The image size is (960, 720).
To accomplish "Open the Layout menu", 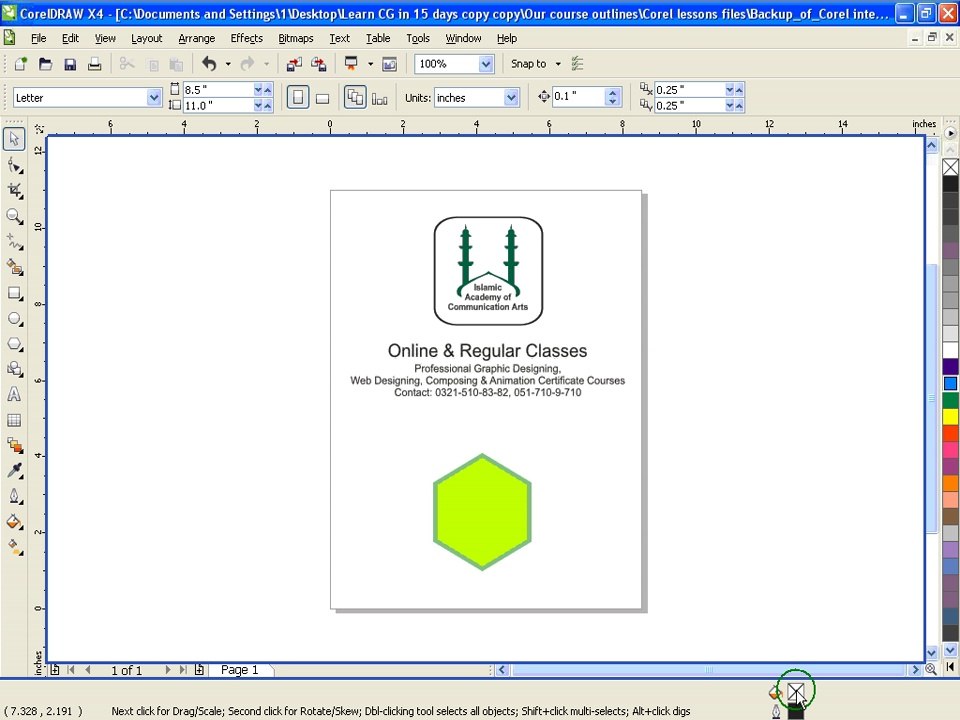I will point(147,38).
